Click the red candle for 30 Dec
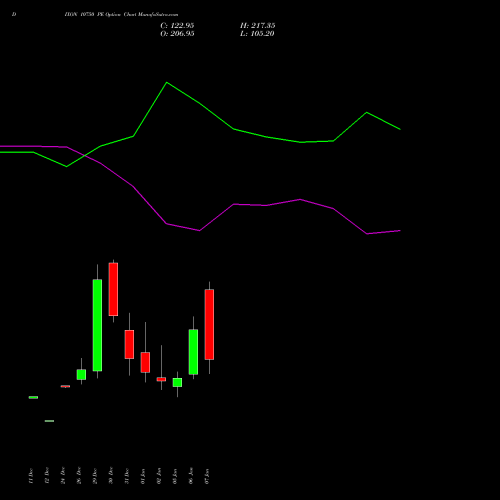Viewport: 500px width, 500px height. 113,289
